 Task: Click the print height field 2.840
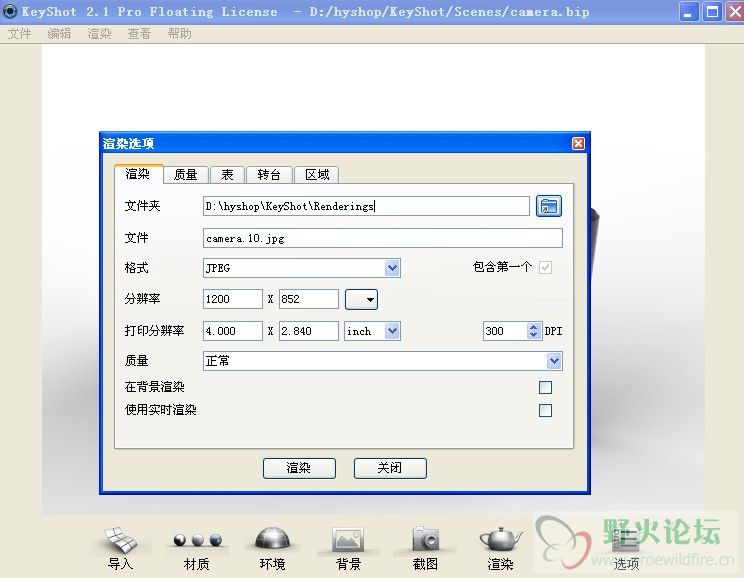tap(308, 331)
